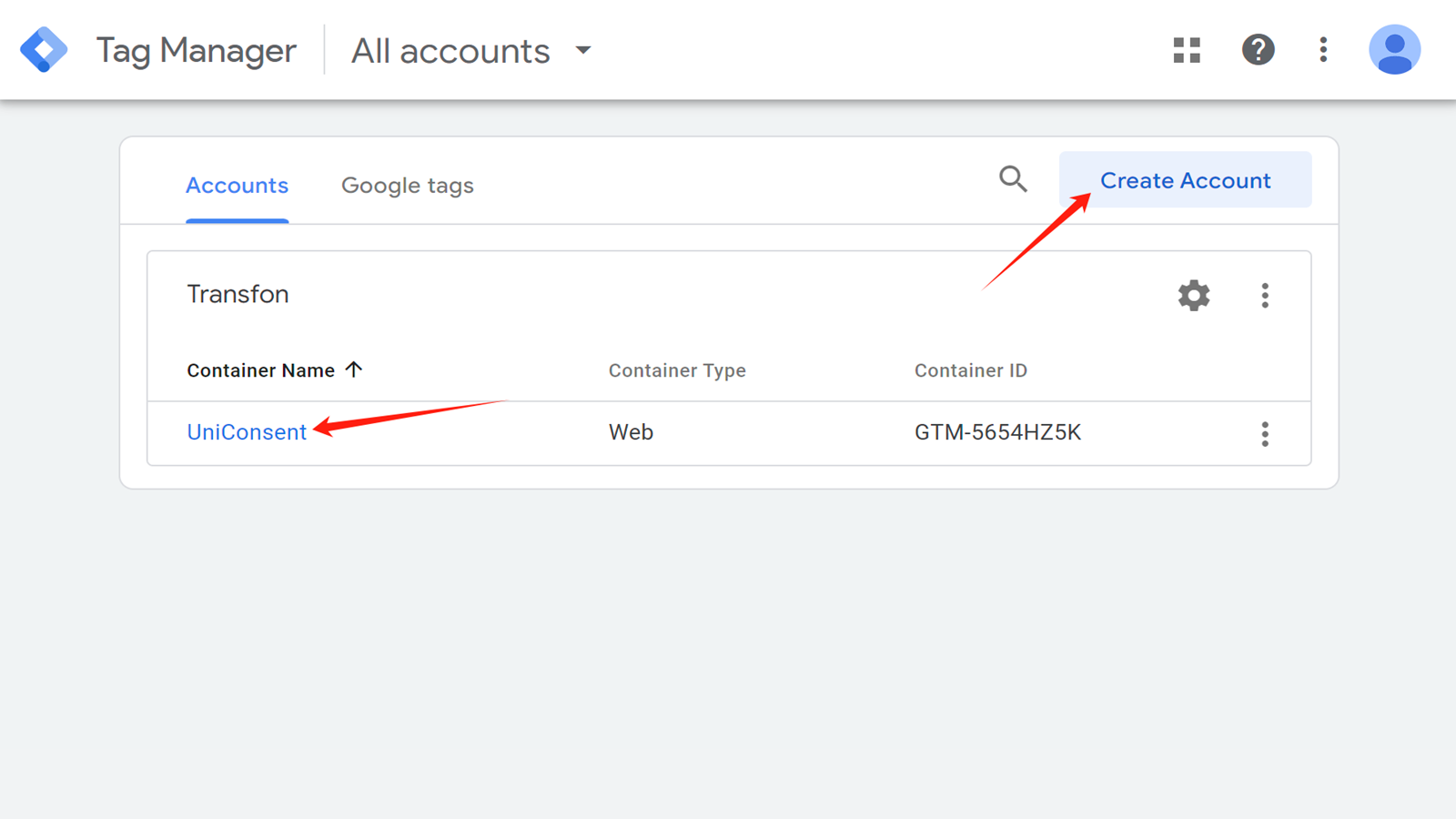Click the Tag Manager title text

coord(196,51)
